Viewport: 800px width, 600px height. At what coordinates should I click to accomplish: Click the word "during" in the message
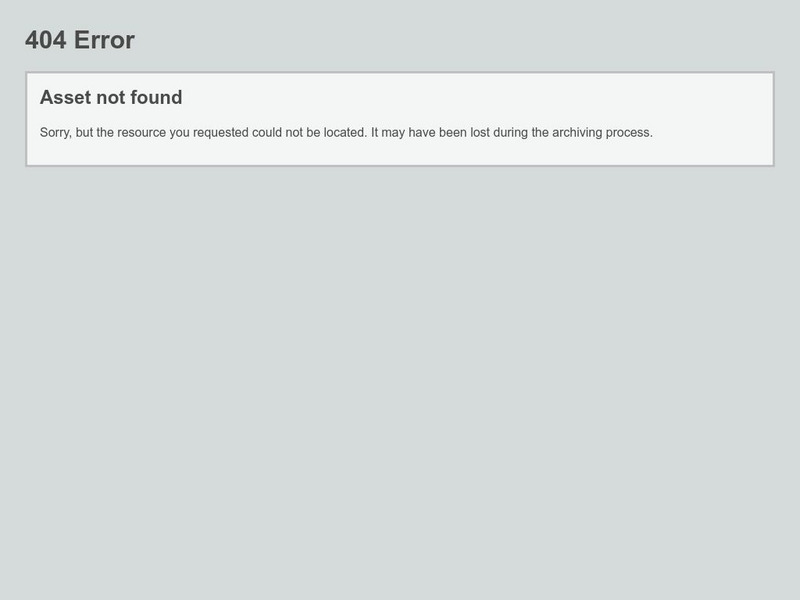click(510, 133)
